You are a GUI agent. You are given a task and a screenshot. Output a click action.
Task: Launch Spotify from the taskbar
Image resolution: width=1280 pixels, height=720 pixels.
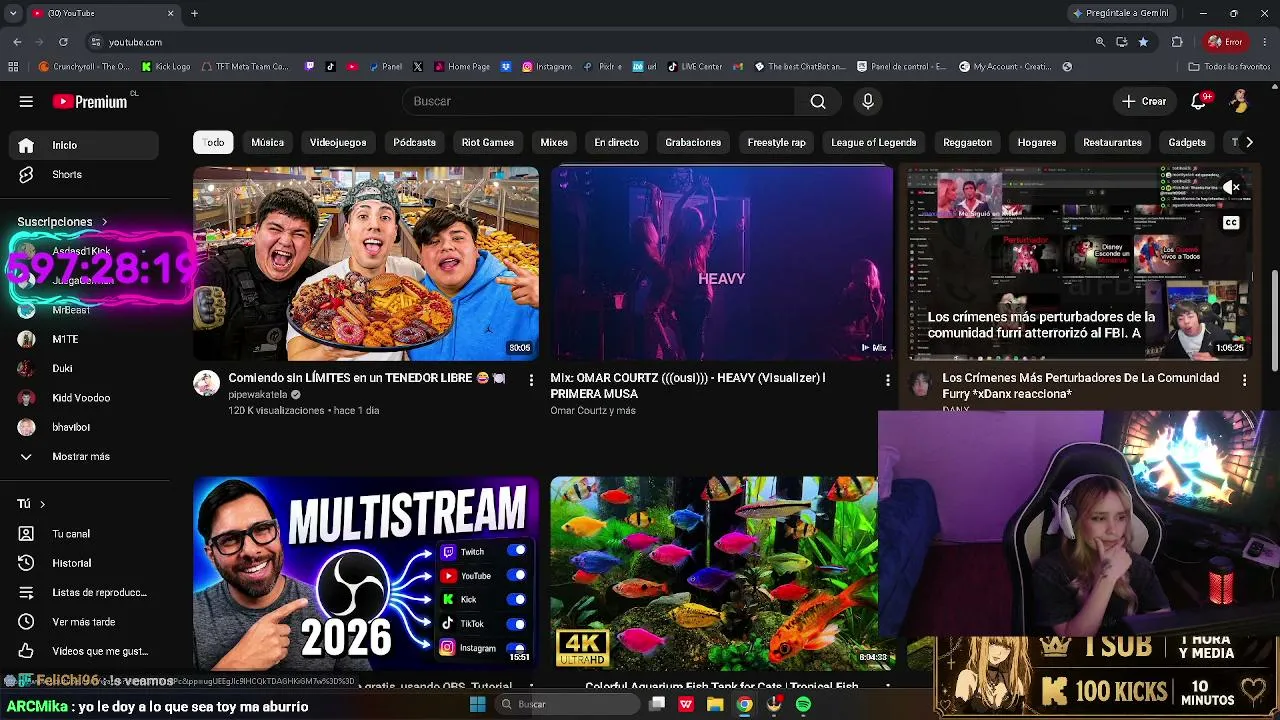(803, 704)
